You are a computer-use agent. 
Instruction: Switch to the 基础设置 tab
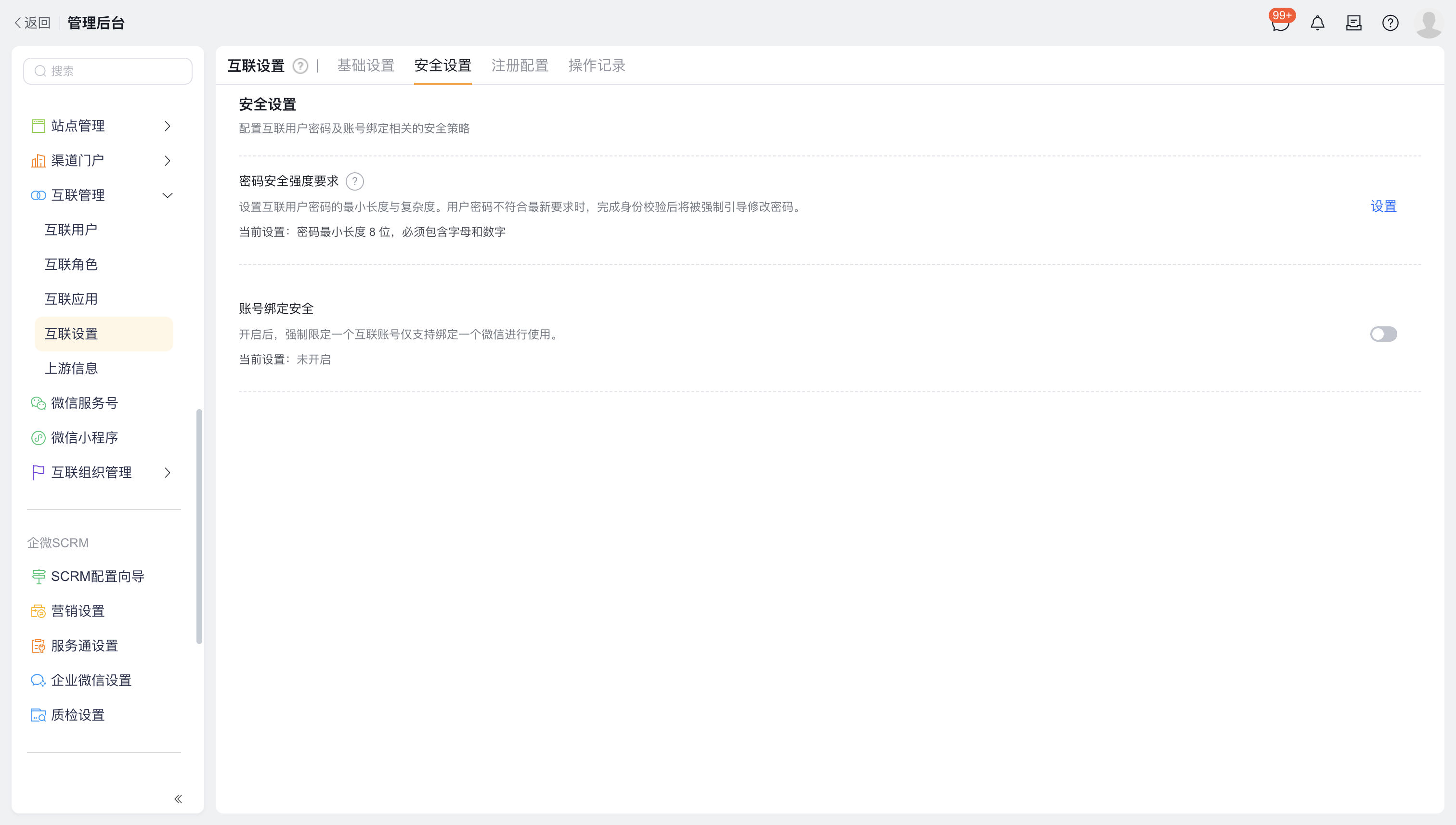365,66
